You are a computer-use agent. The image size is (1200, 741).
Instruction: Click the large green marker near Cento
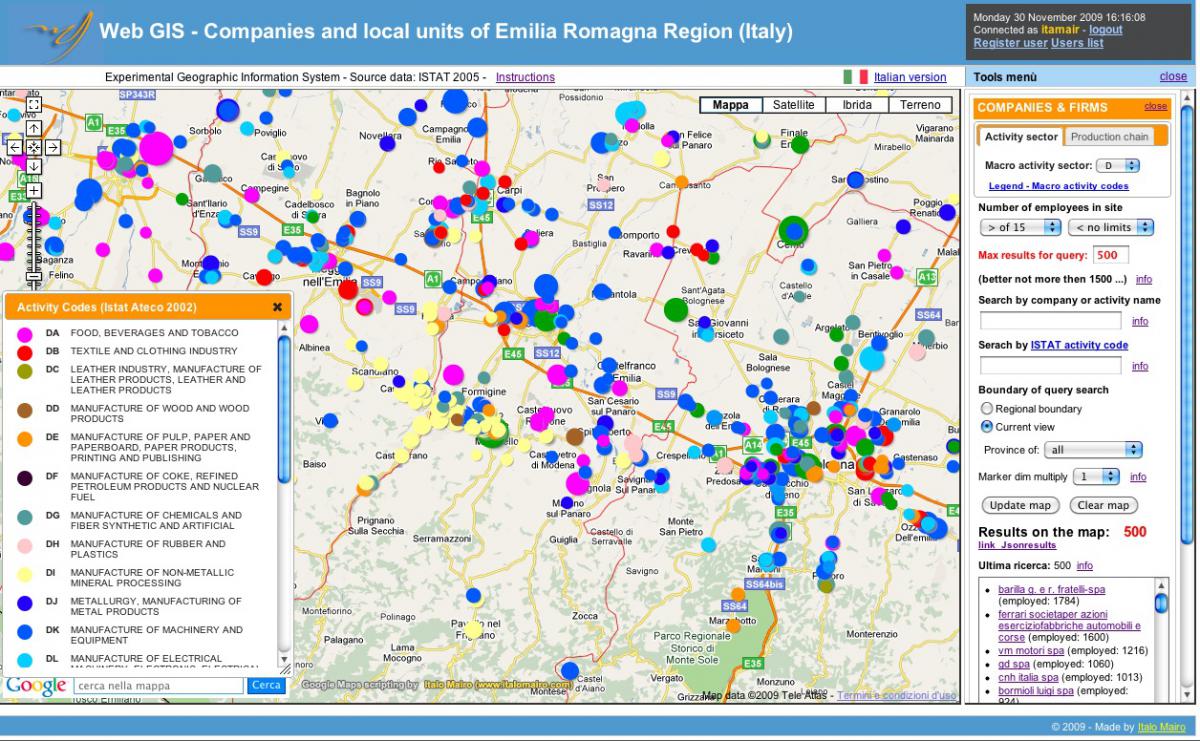(793, 230)
